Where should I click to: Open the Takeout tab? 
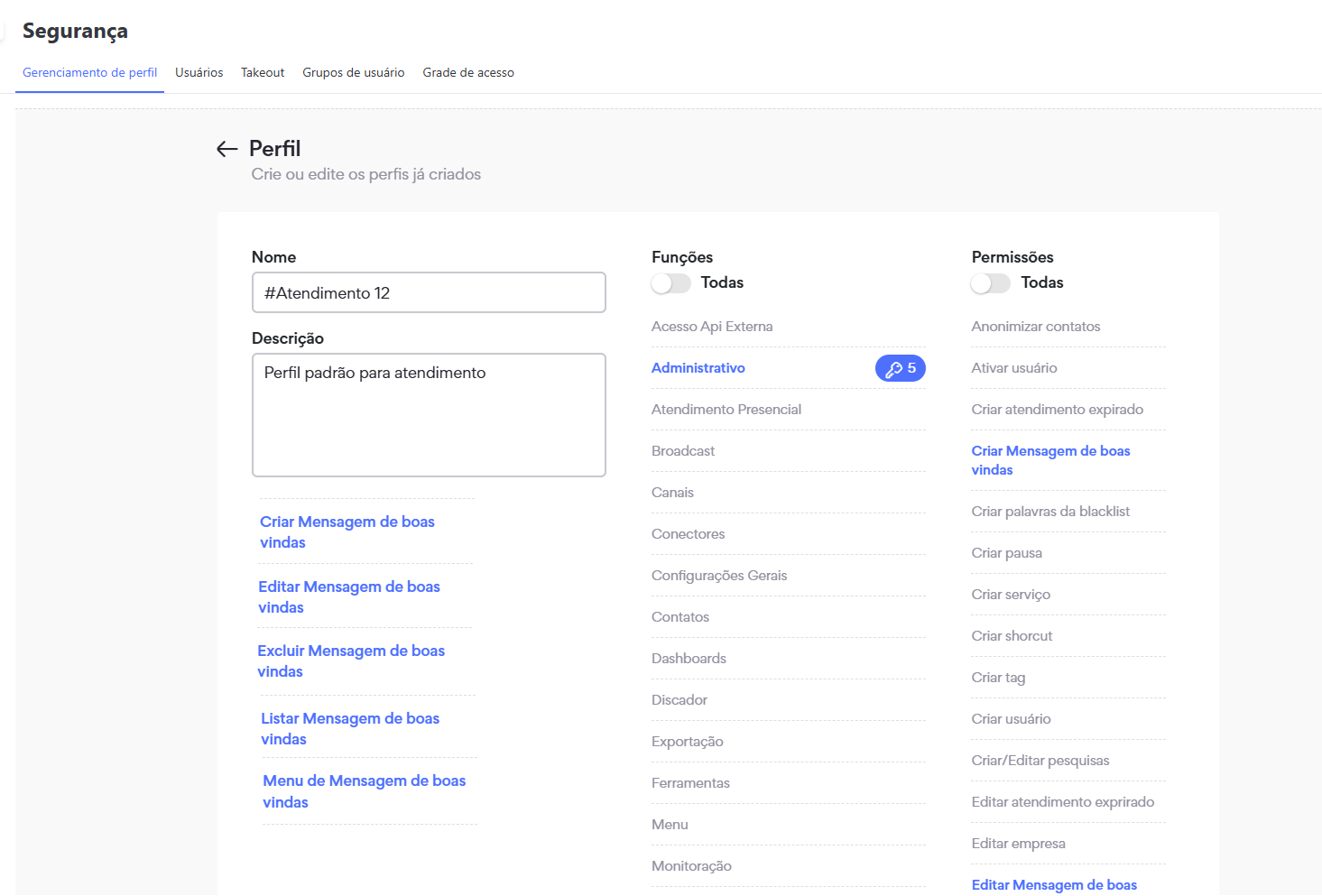pos(263,72)
